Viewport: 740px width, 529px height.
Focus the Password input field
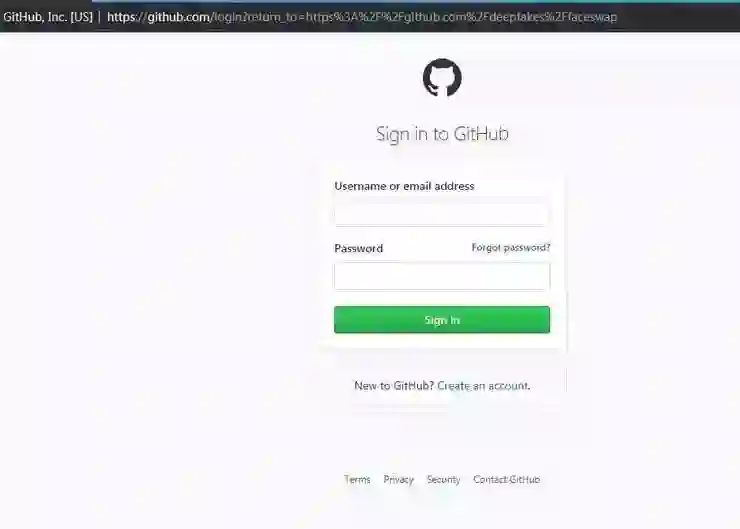(442, 276)
